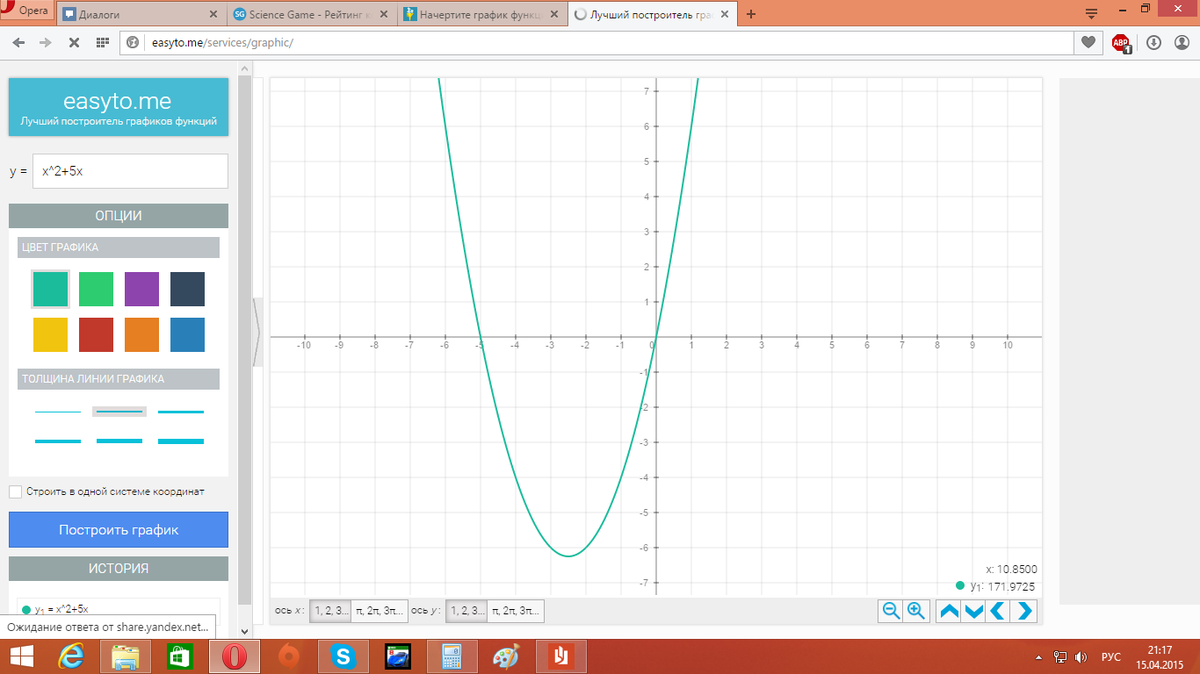Shift graph view right with right arrow
The width and height of the screenshot is (1200, 674).
(1024, 610)
